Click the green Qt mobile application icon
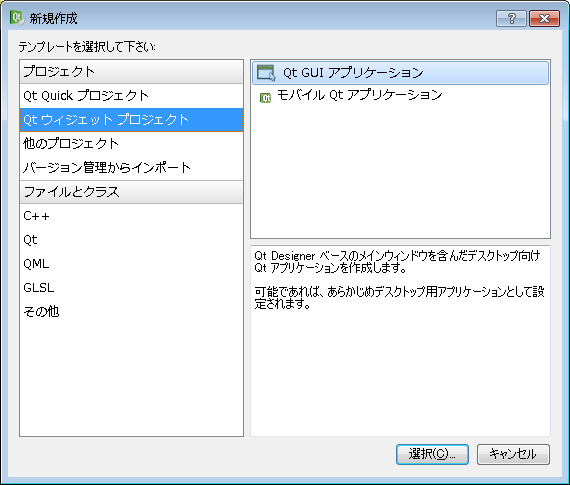This screenshot has width=570, height=485. coord(265,98)
